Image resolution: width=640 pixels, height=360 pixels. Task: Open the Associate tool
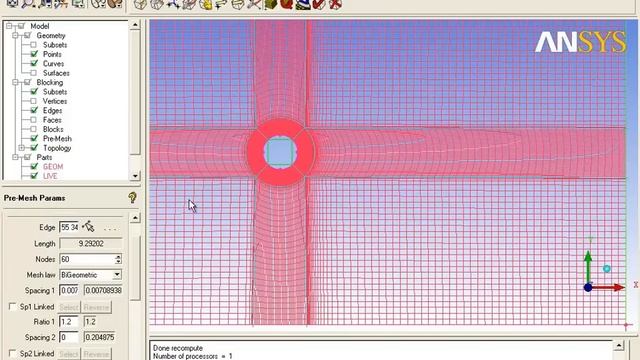tap(205, 4)
